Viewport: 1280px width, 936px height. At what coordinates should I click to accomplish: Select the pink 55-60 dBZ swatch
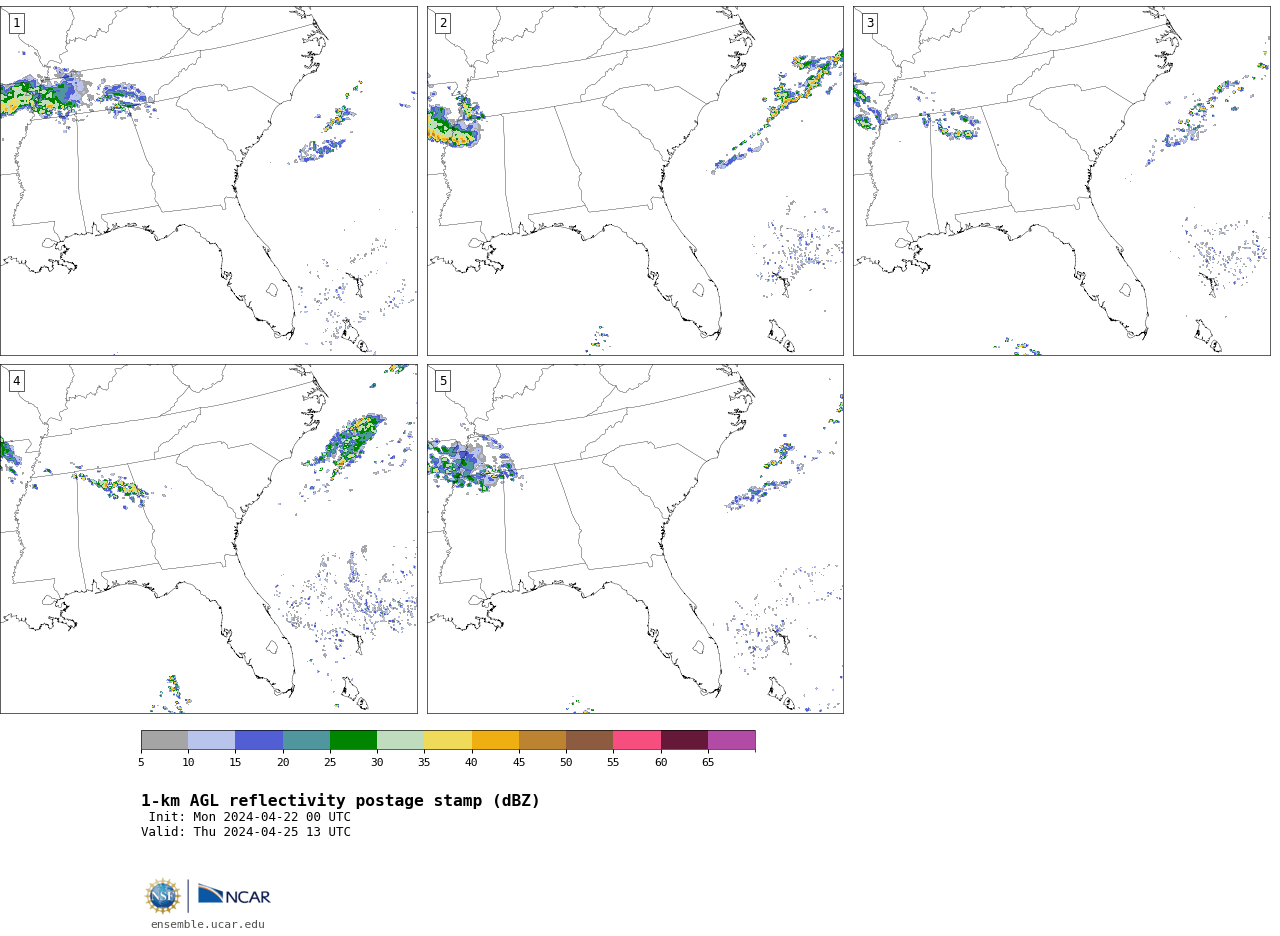(x=637, y=740)
